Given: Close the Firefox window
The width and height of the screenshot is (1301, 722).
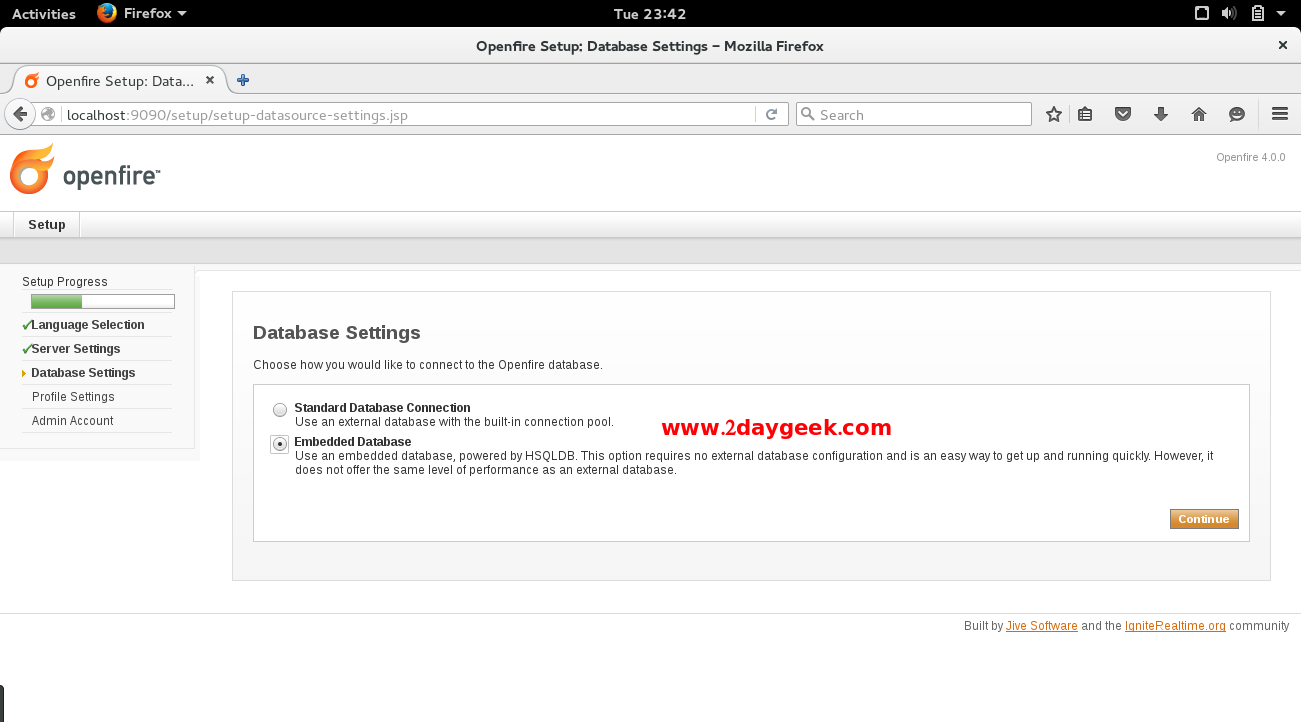Looking at the screenshot, I should click(1283, 45).
